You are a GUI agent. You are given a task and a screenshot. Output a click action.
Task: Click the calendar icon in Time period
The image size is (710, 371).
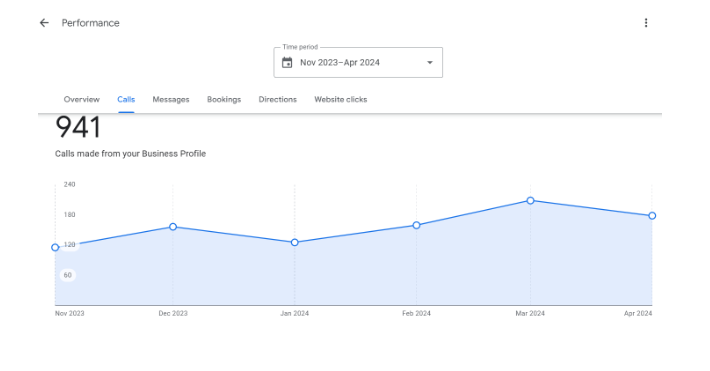tap(287, 63)
